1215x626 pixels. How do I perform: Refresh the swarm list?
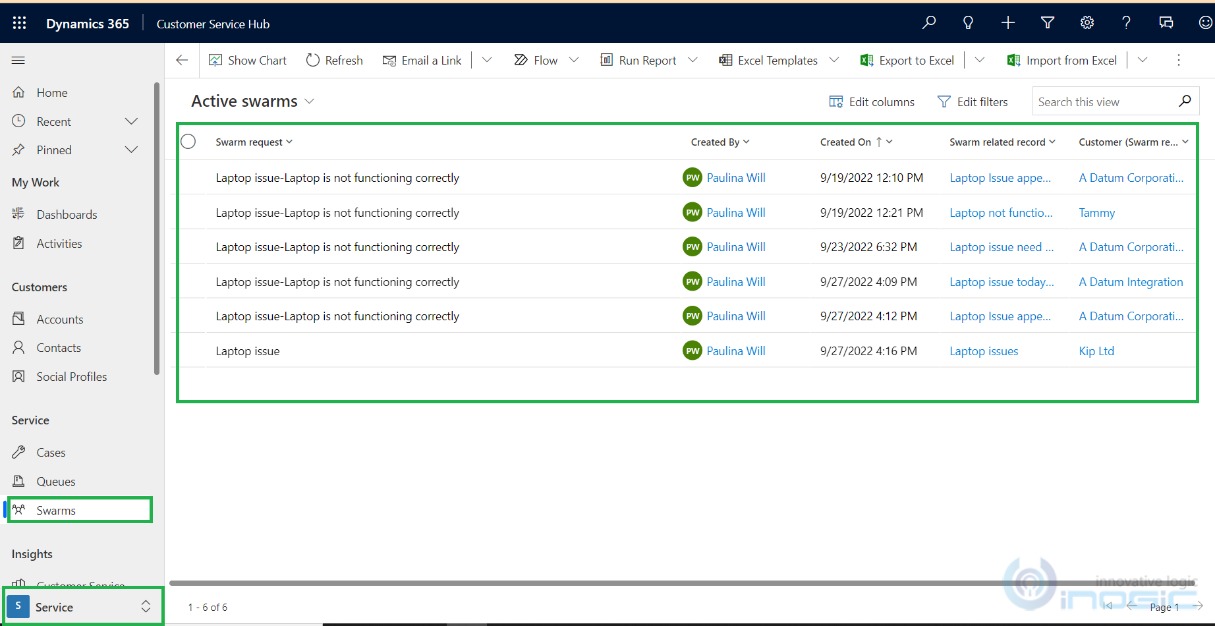coord(335,60)
